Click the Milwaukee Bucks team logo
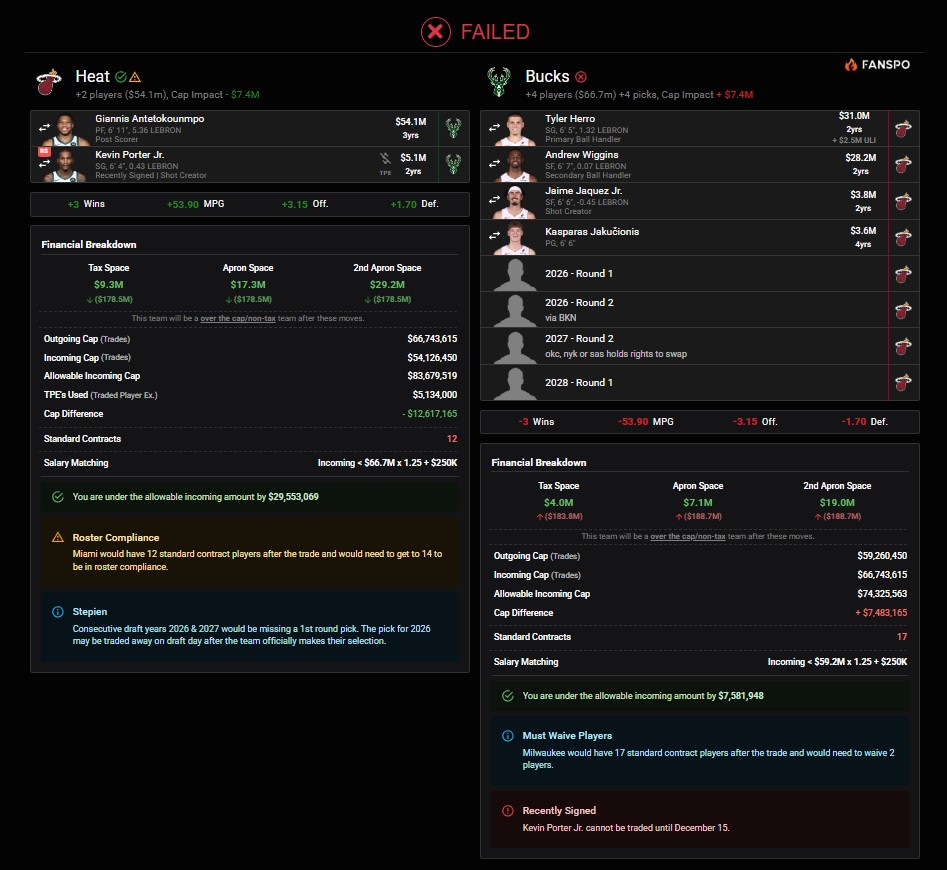 pos(498,82)
